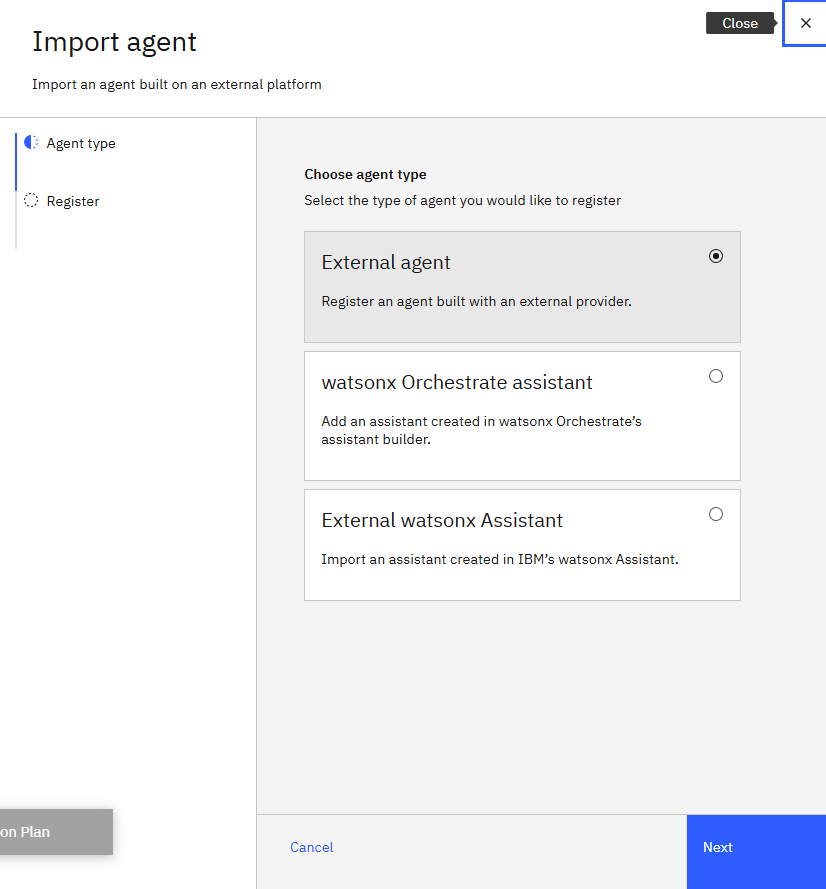
Task: Click the 'Add an assistant created in watsonx Orchestrate's' description
Action: (x=481, y=430)
